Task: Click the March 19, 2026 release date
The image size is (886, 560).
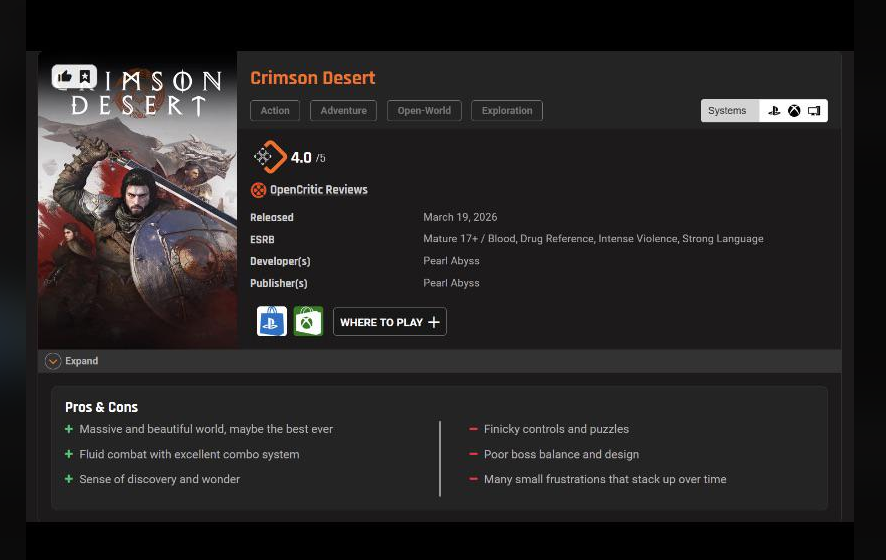Action: [x=460, y=217]
